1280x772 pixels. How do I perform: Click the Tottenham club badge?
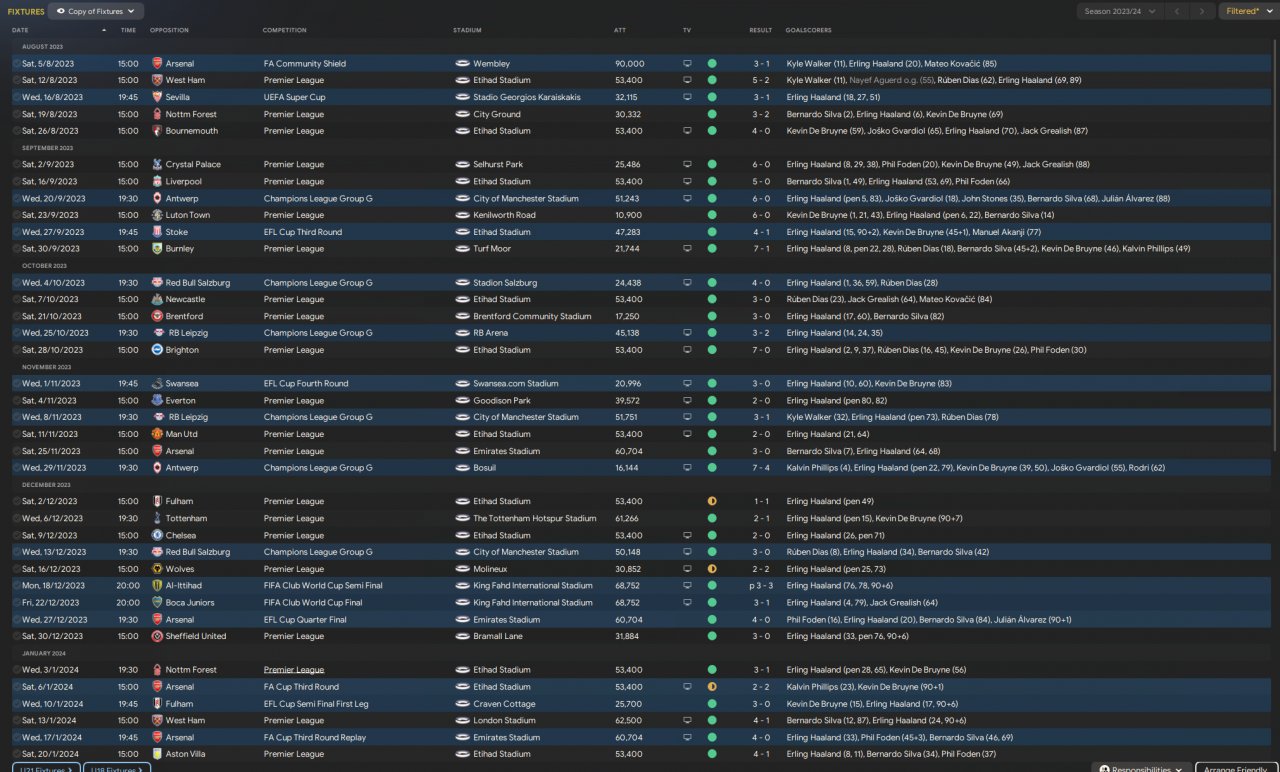tap(157, 518)
